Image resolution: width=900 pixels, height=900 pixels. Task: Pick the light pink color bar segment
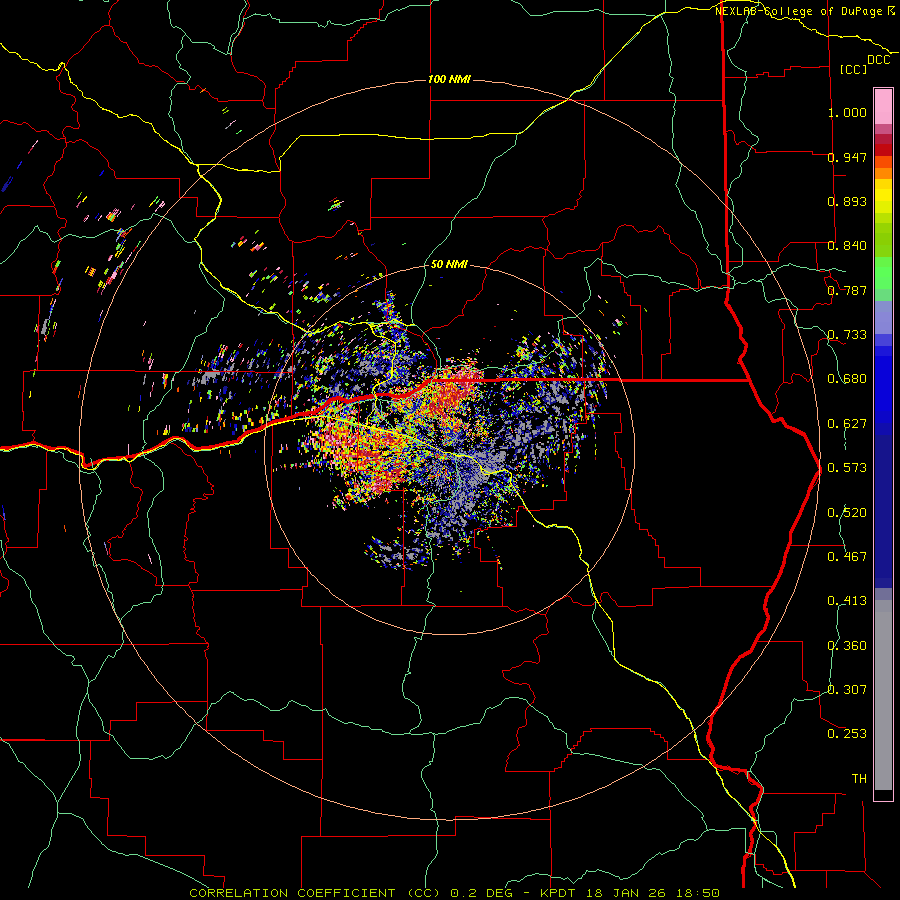tap(883, 107)
